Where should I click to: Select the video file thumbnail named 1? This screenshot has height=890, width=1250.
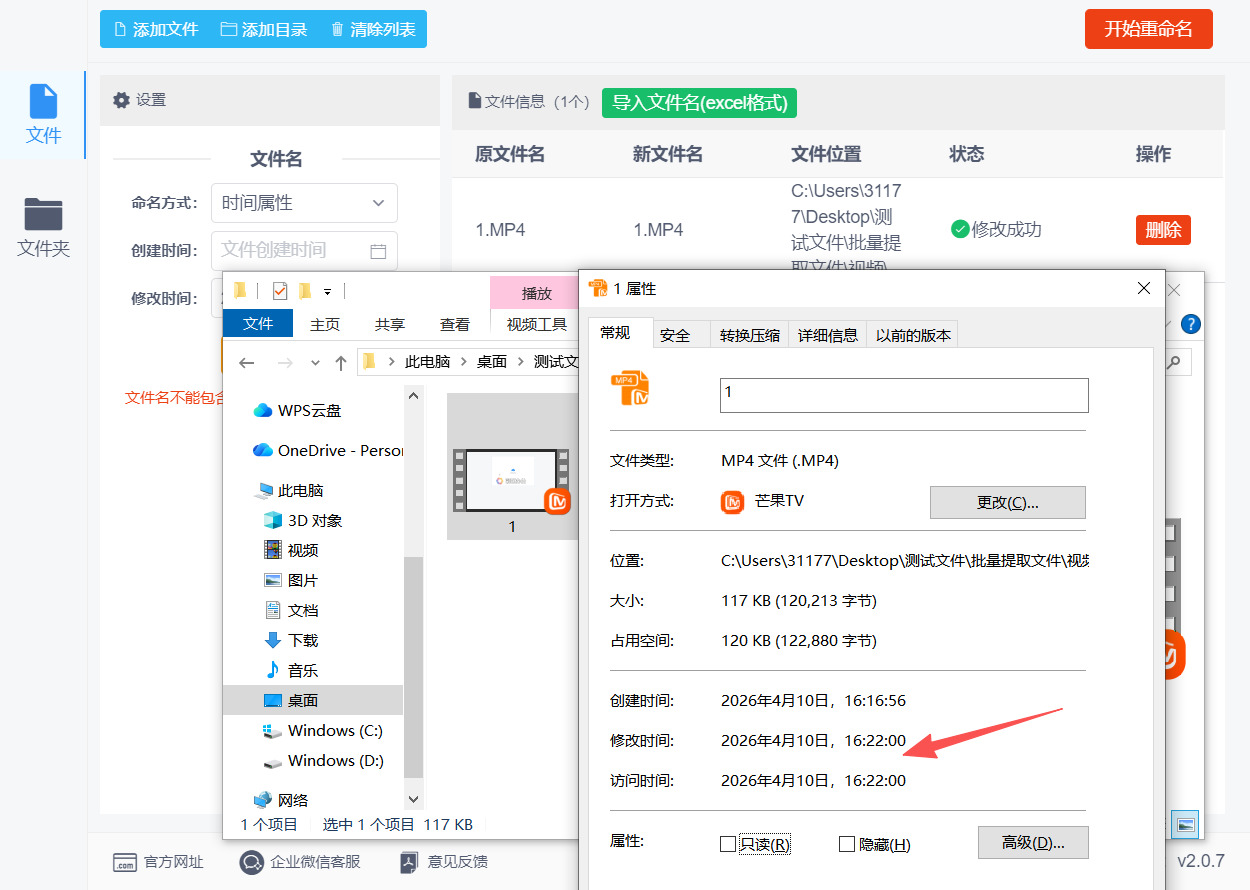[512, 466]
